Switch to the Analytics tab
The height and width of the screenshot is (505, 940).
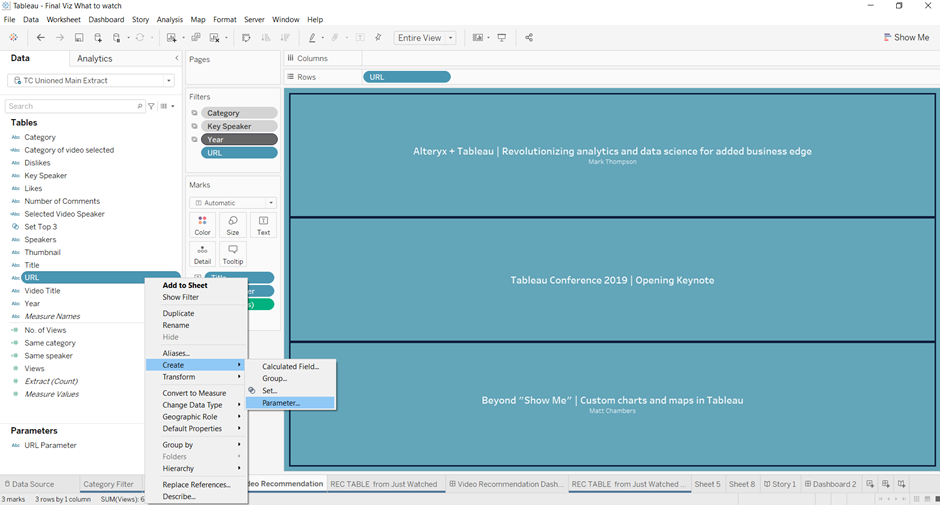click(95, 59)
